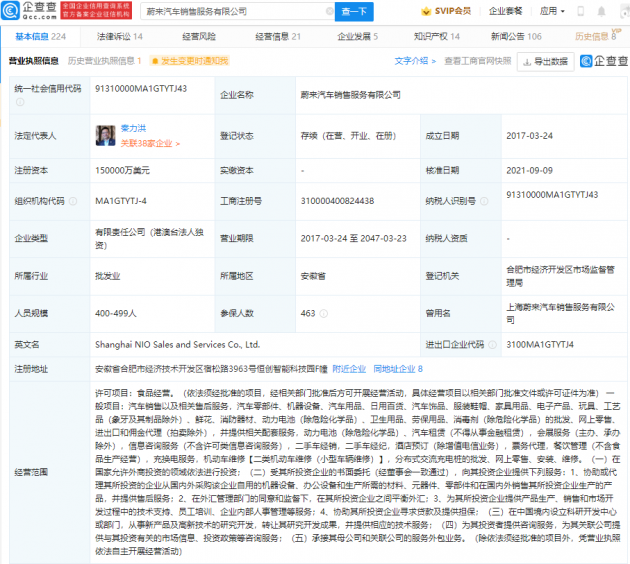This screenshot has width=630, height=564.
Task: Clear the search box with the X icon
Action: [329, 11]
